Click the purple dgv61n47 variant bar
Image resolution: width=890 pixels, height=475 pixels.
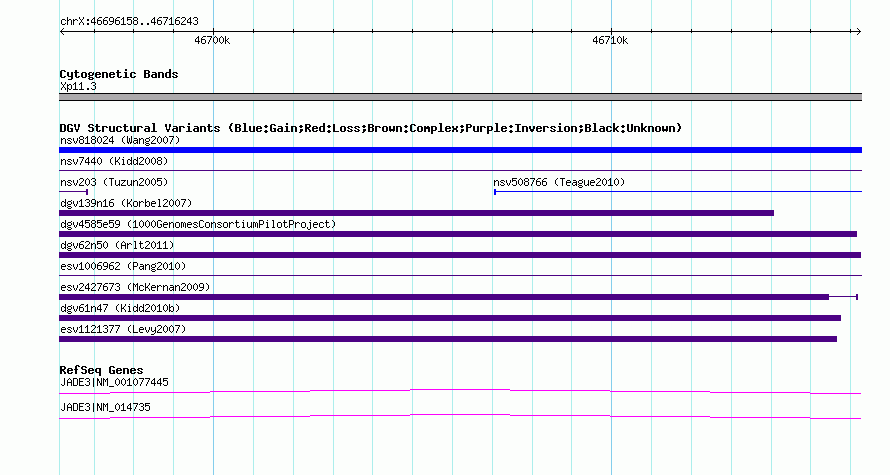450,318
